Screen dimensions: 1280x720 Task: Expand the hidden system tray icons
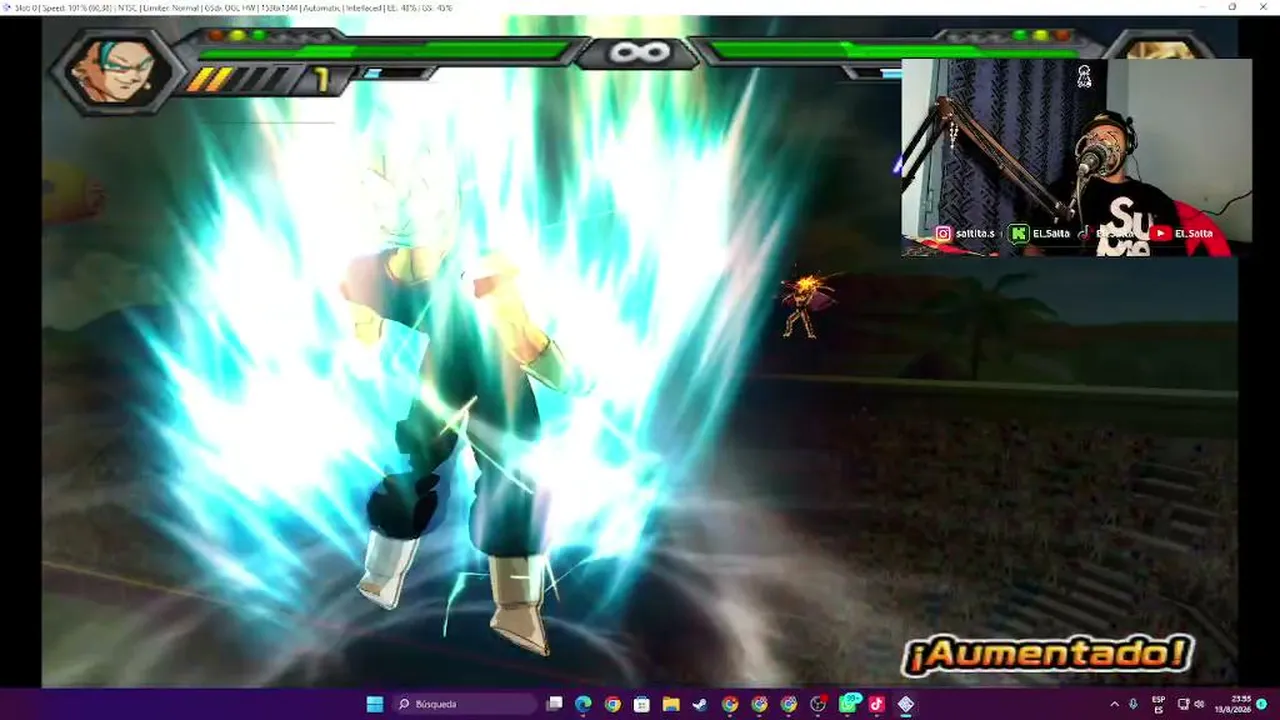[1115, 704]
